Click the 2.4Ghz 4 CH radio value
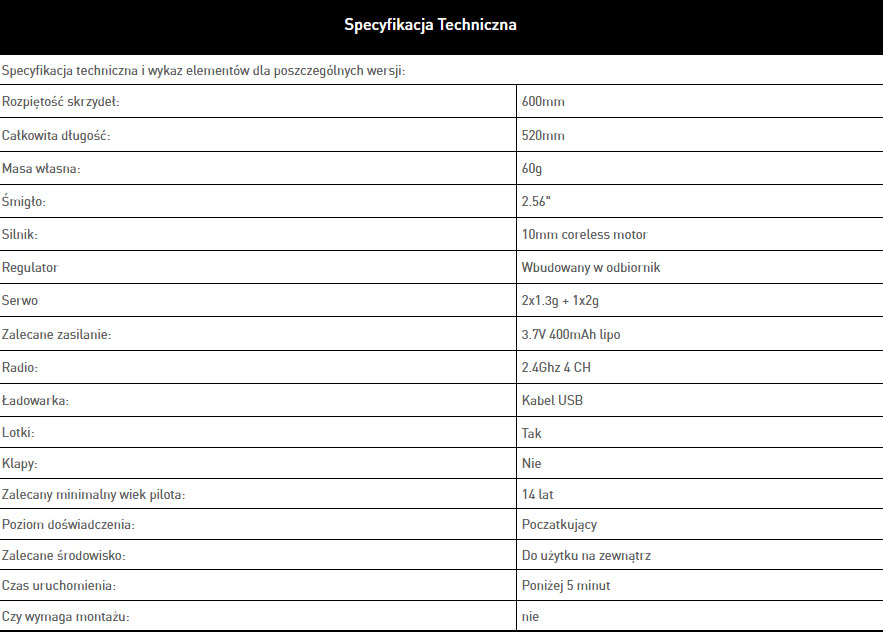This screenshot has height=636, width=883. point(556,367)
